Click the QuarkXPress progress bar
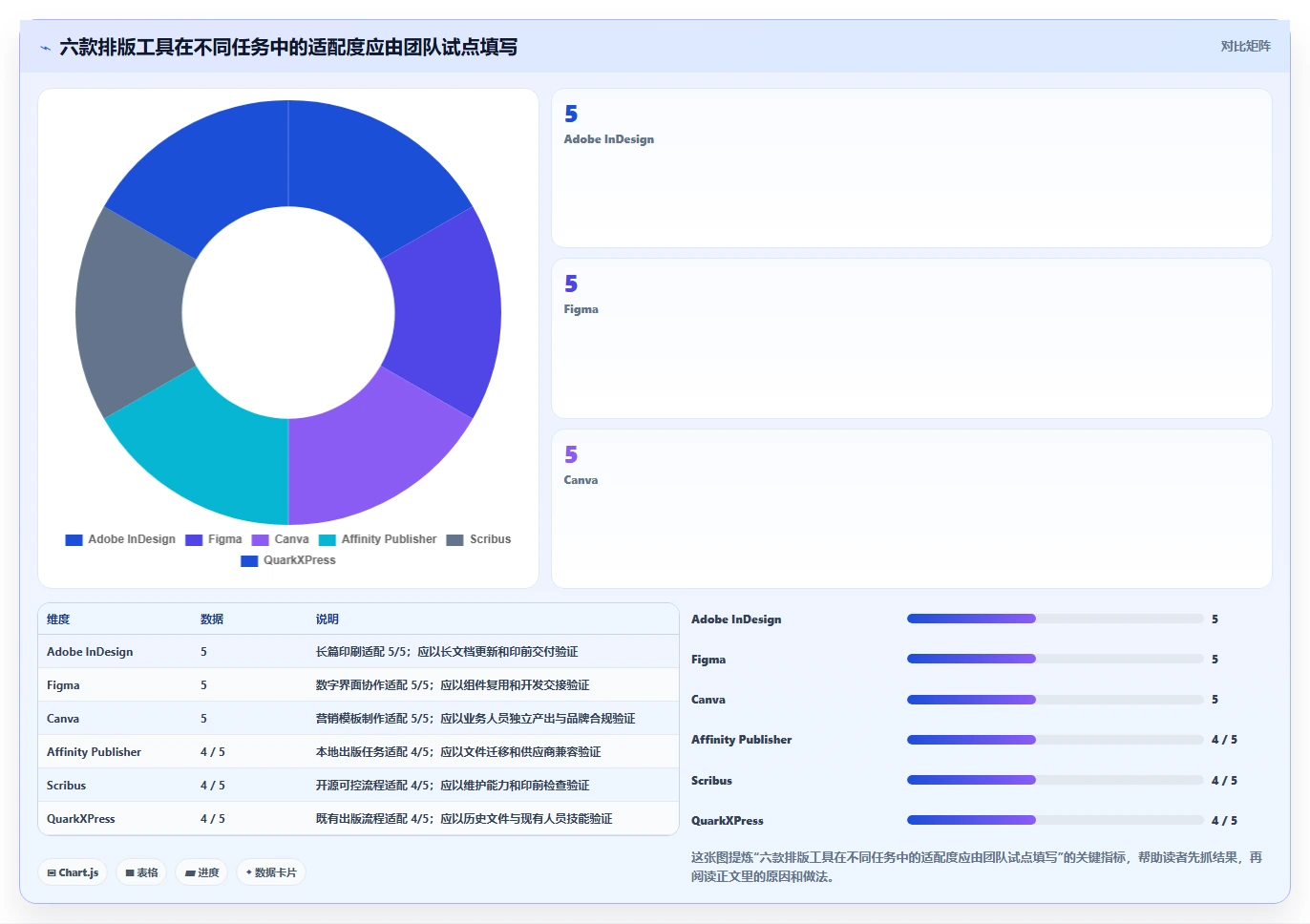1310x924 pixels. click(x=1055, y=820)
